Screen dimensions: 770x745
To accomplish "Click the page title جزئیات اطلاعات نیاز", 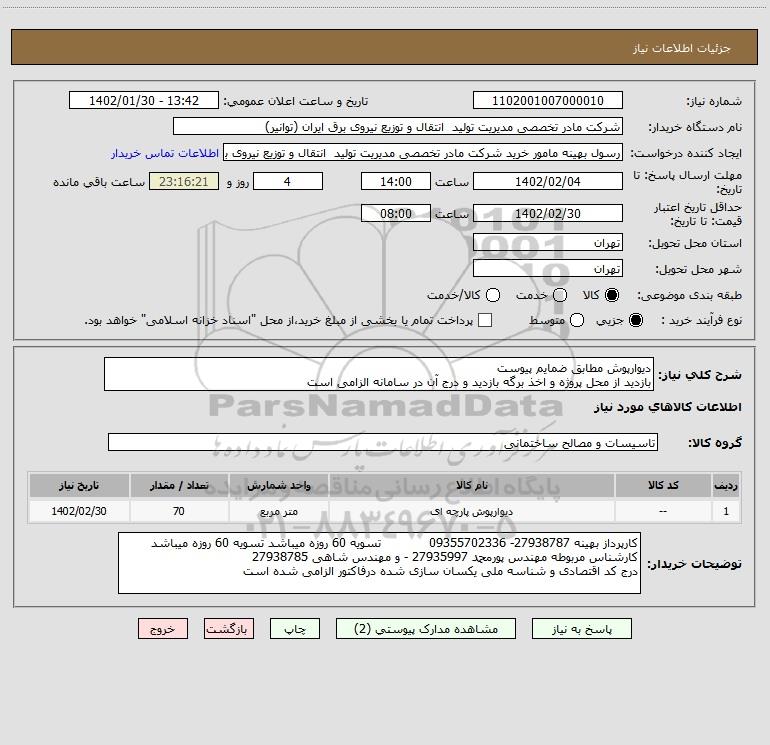I will point(682,48).
